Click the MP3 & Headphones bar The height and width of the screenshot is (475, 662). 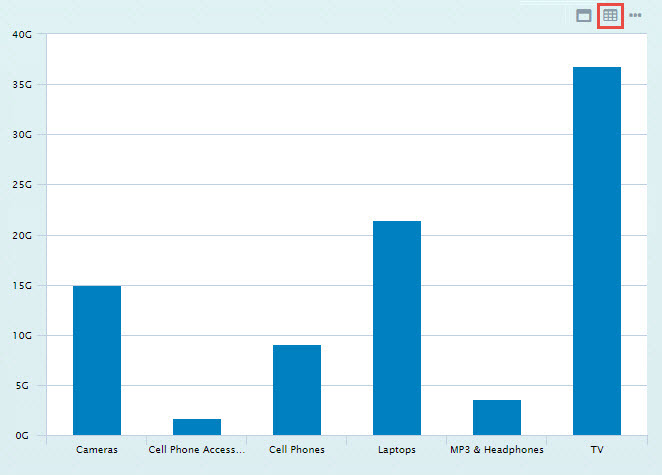point(496,417)
